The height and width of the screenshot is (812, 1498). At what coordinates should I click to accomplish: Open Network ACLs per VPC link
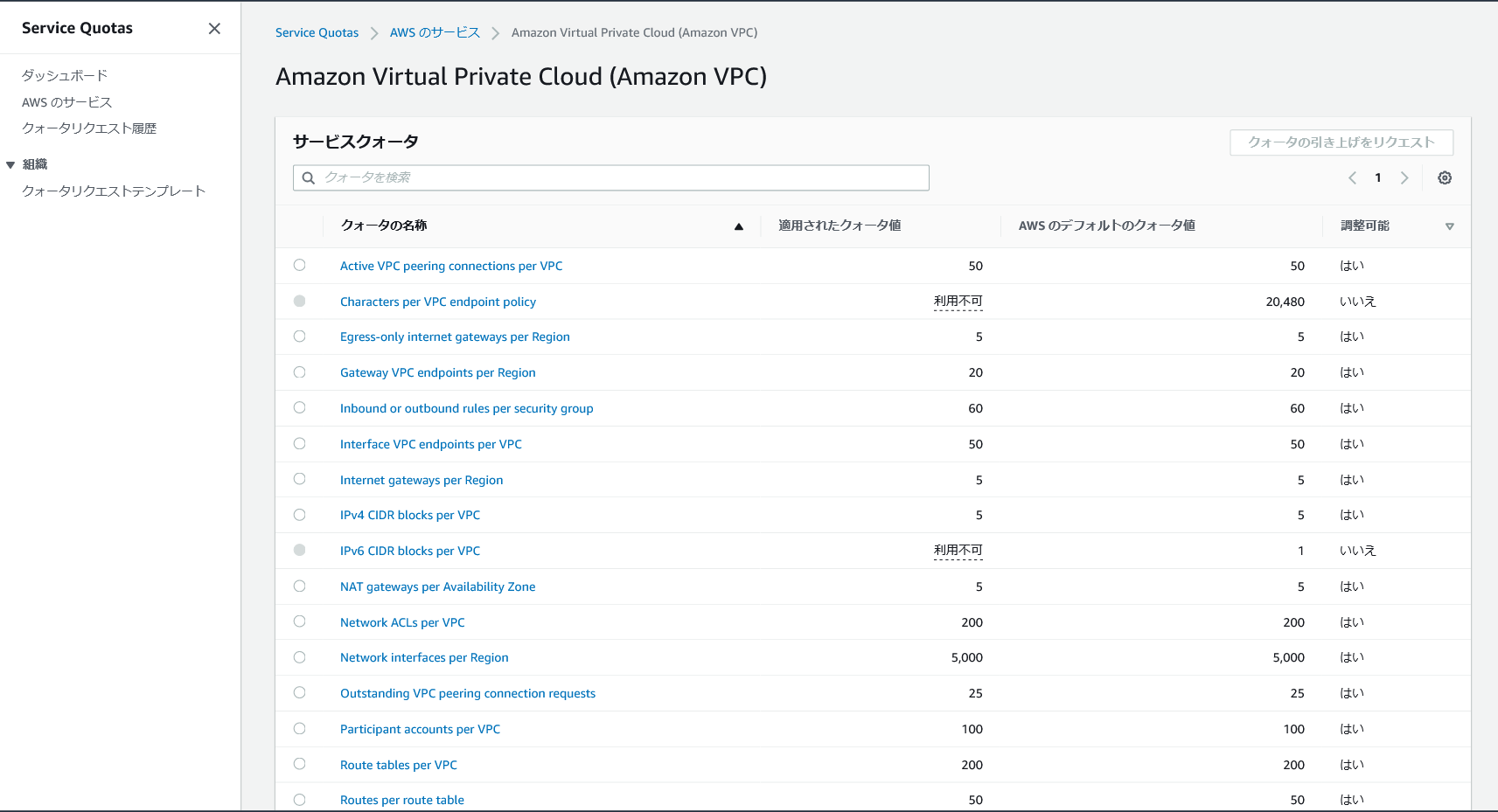click(402, 622)
